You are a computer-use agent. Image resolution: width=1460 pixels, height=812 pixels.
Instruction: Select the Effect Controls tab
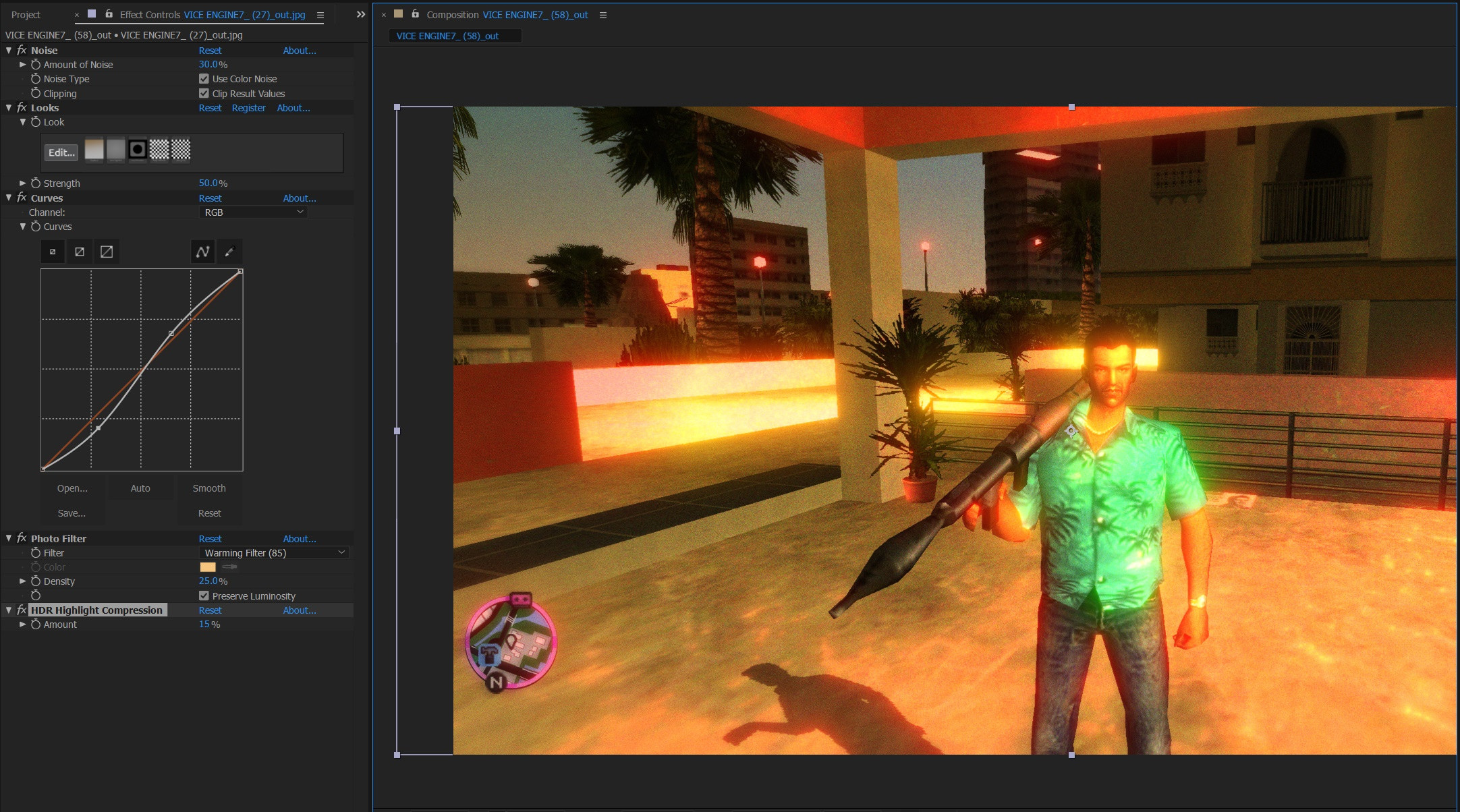(x=212, y=15)
